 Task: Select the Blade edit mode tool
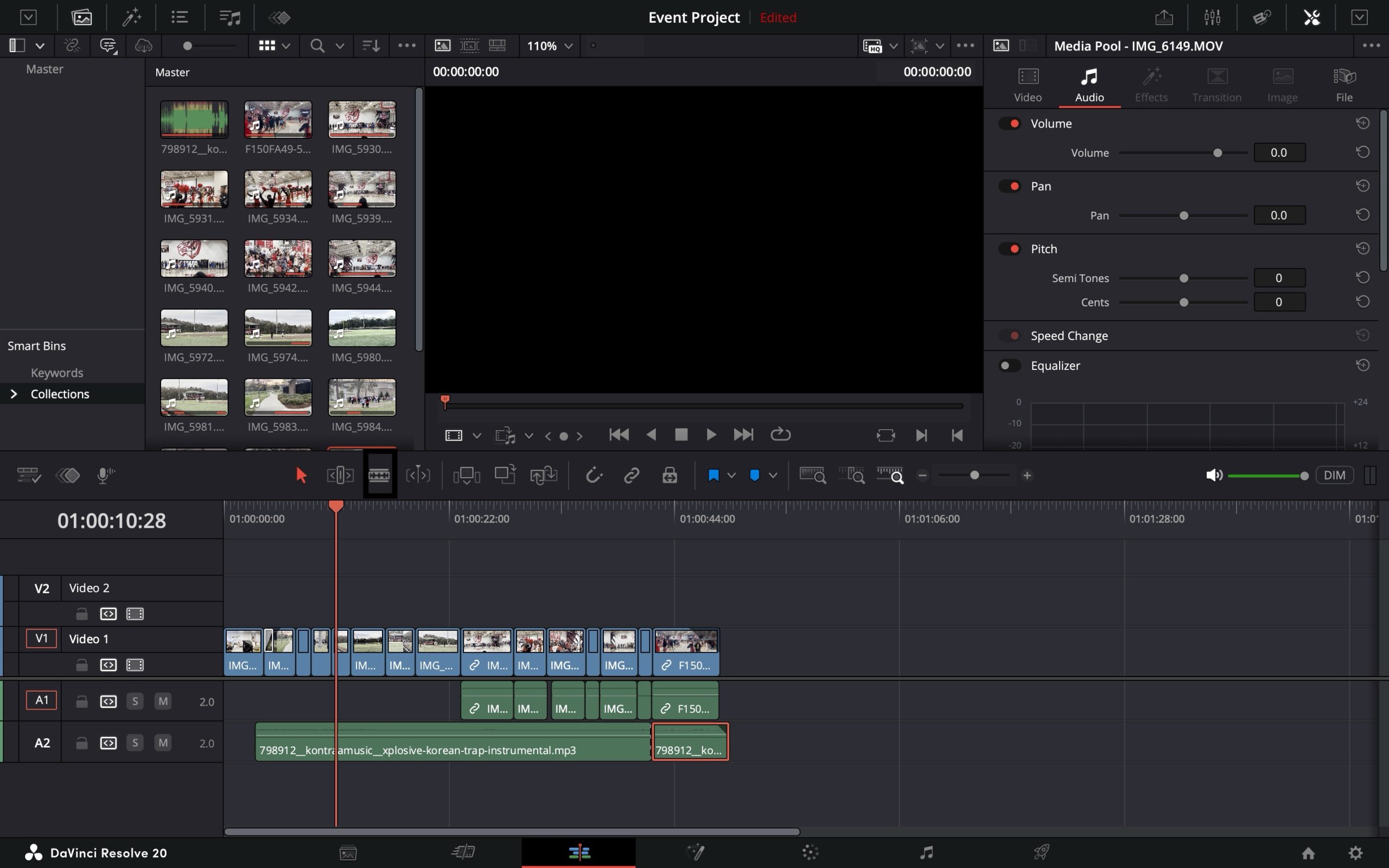point(379,475)
